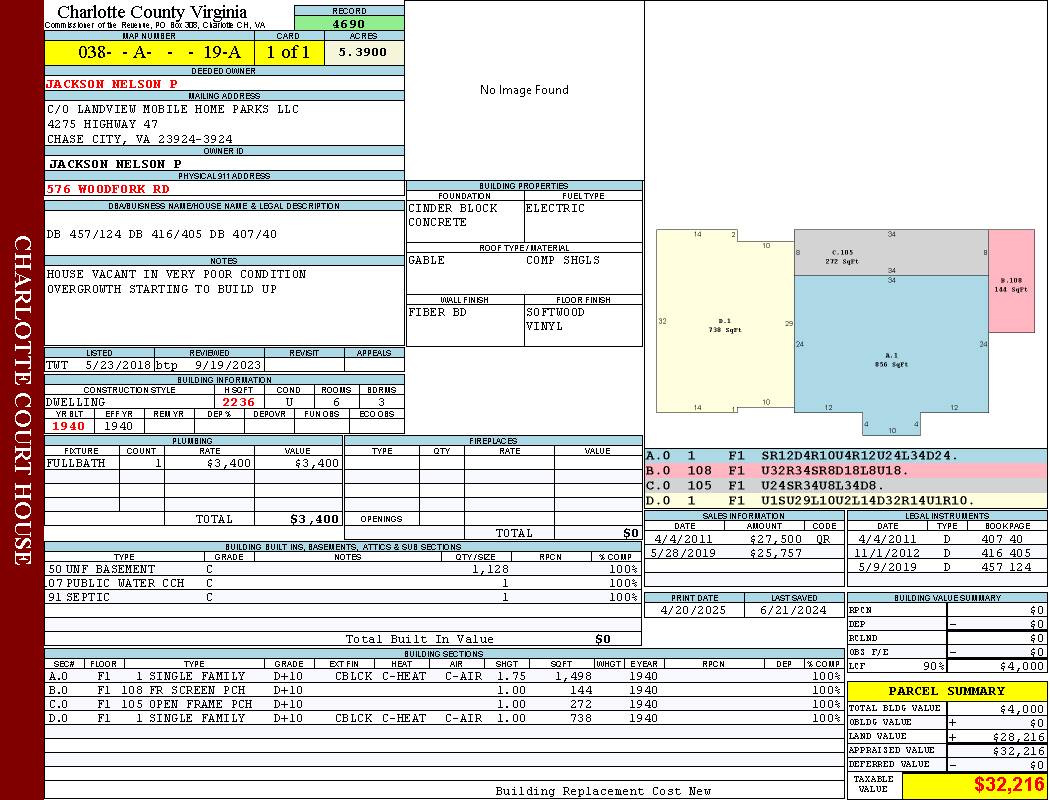
Task: Click the card indicator "1 of 1"
Action: pos(289,53)
